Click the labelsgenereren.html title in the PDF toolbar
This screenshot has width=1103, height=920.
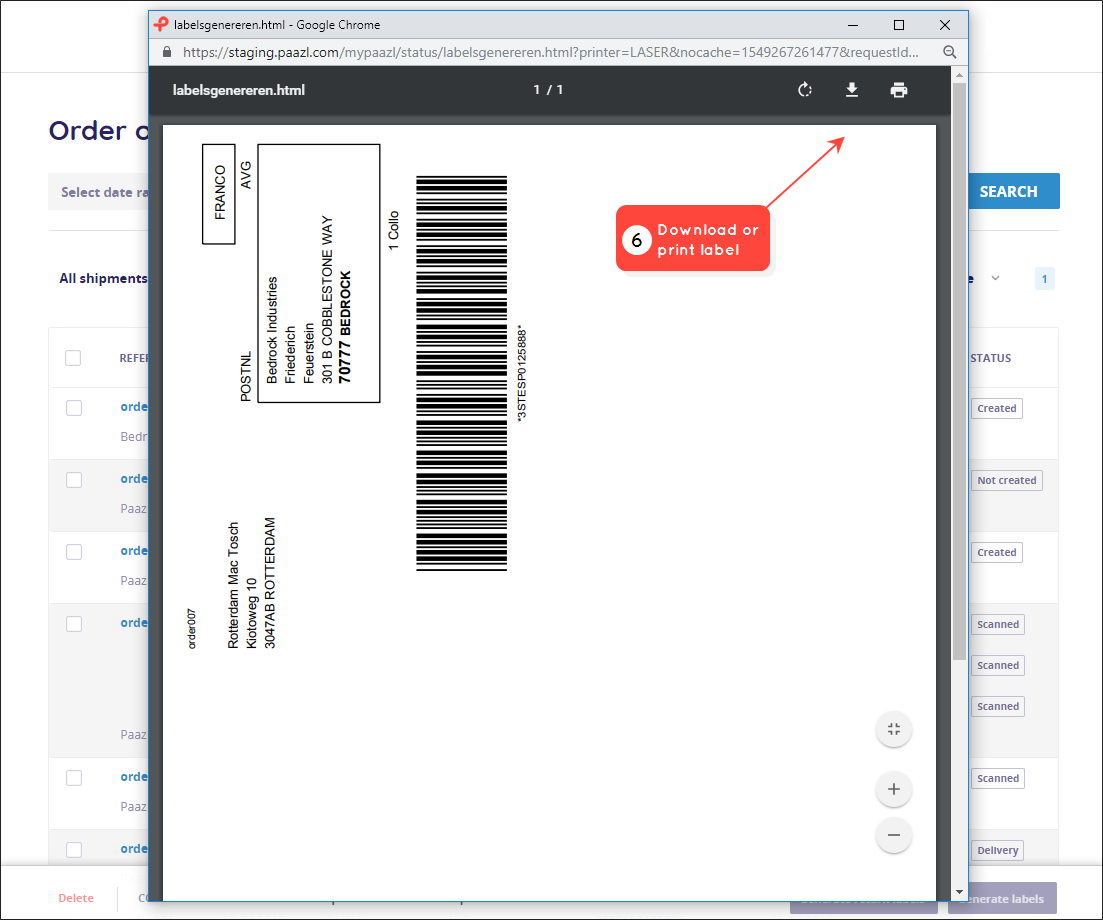point(239,90)
